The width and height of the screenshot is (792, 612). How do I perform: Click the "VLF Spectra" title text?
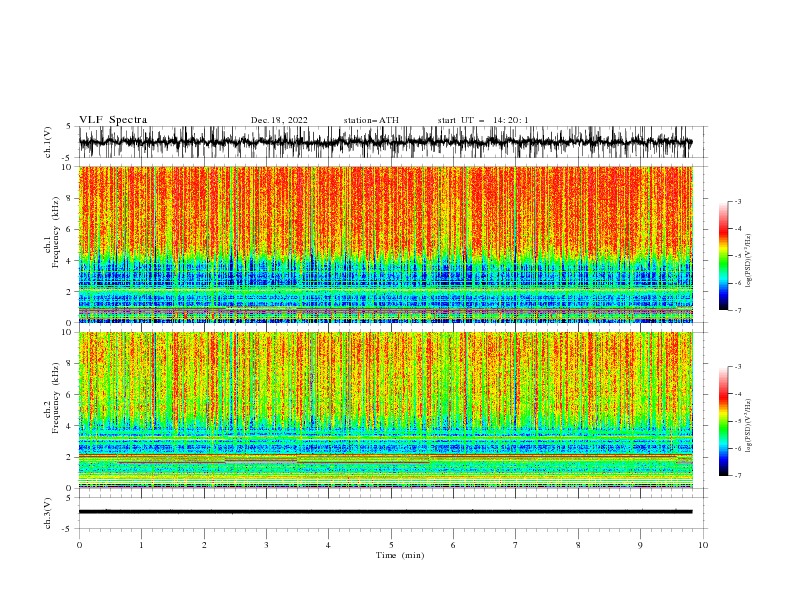point(113,120)
